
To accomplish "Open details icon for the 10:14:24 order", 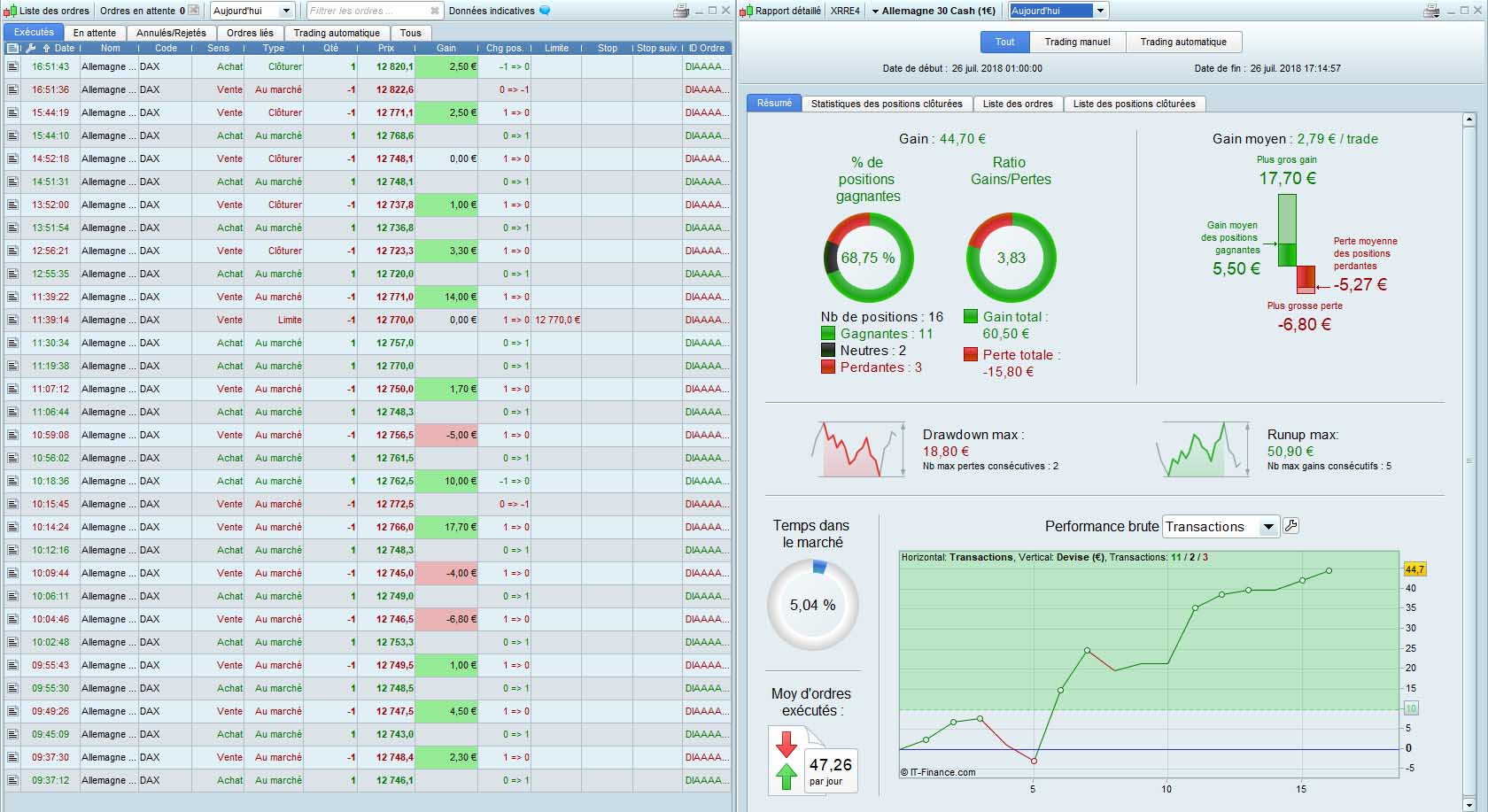I will click(13, 527).
